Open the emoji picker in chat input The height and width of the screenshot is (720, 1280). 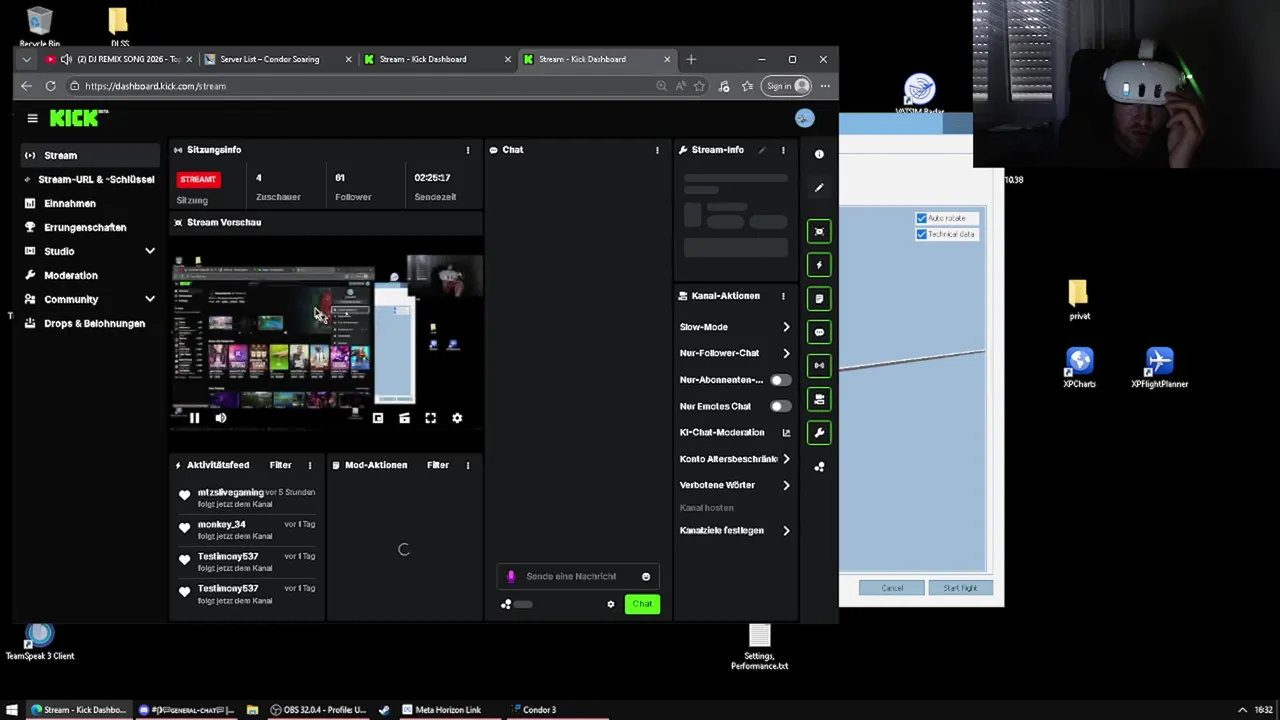[646, 576]
